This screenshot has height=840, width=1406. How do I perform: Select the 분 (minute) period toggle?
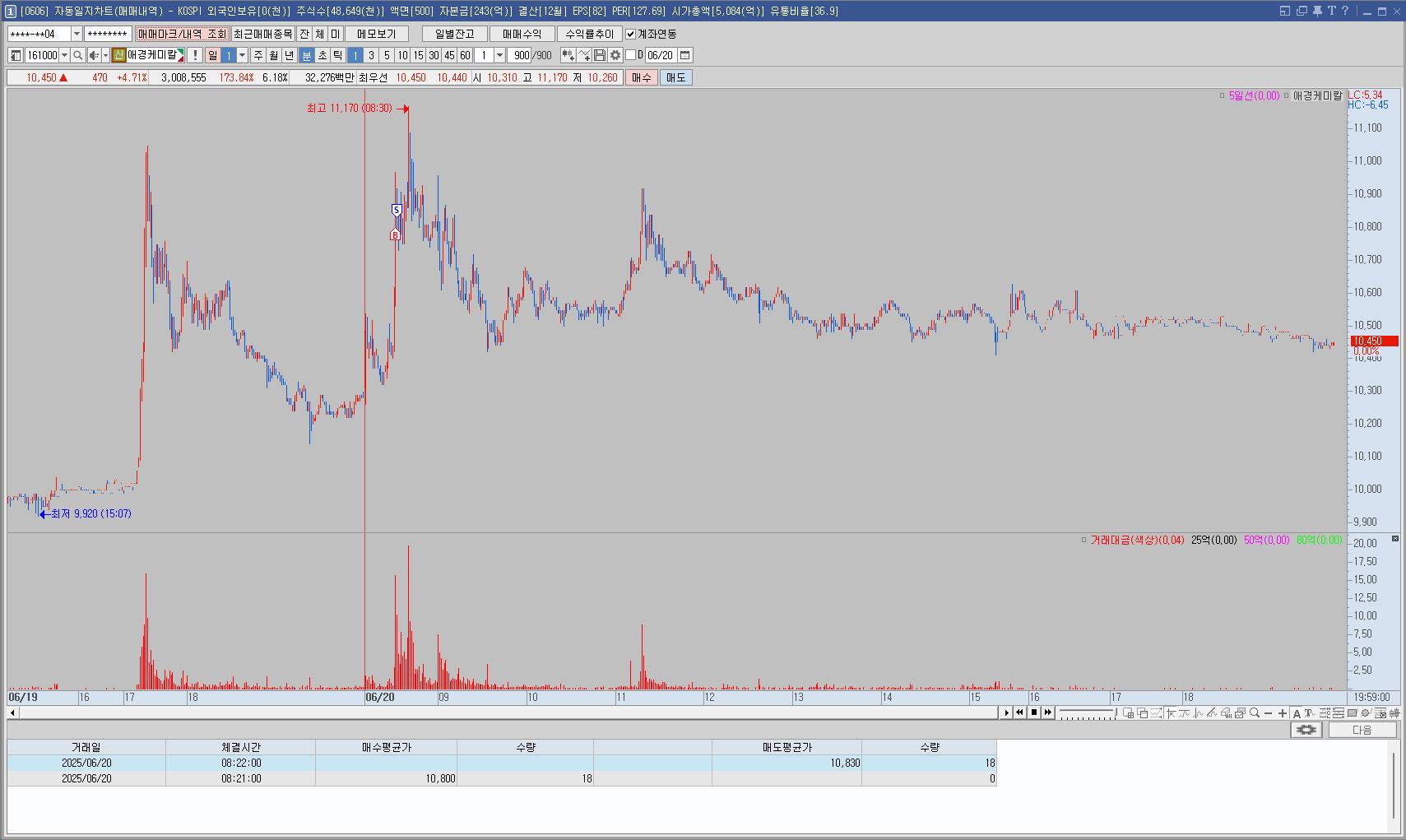[307, 55]
